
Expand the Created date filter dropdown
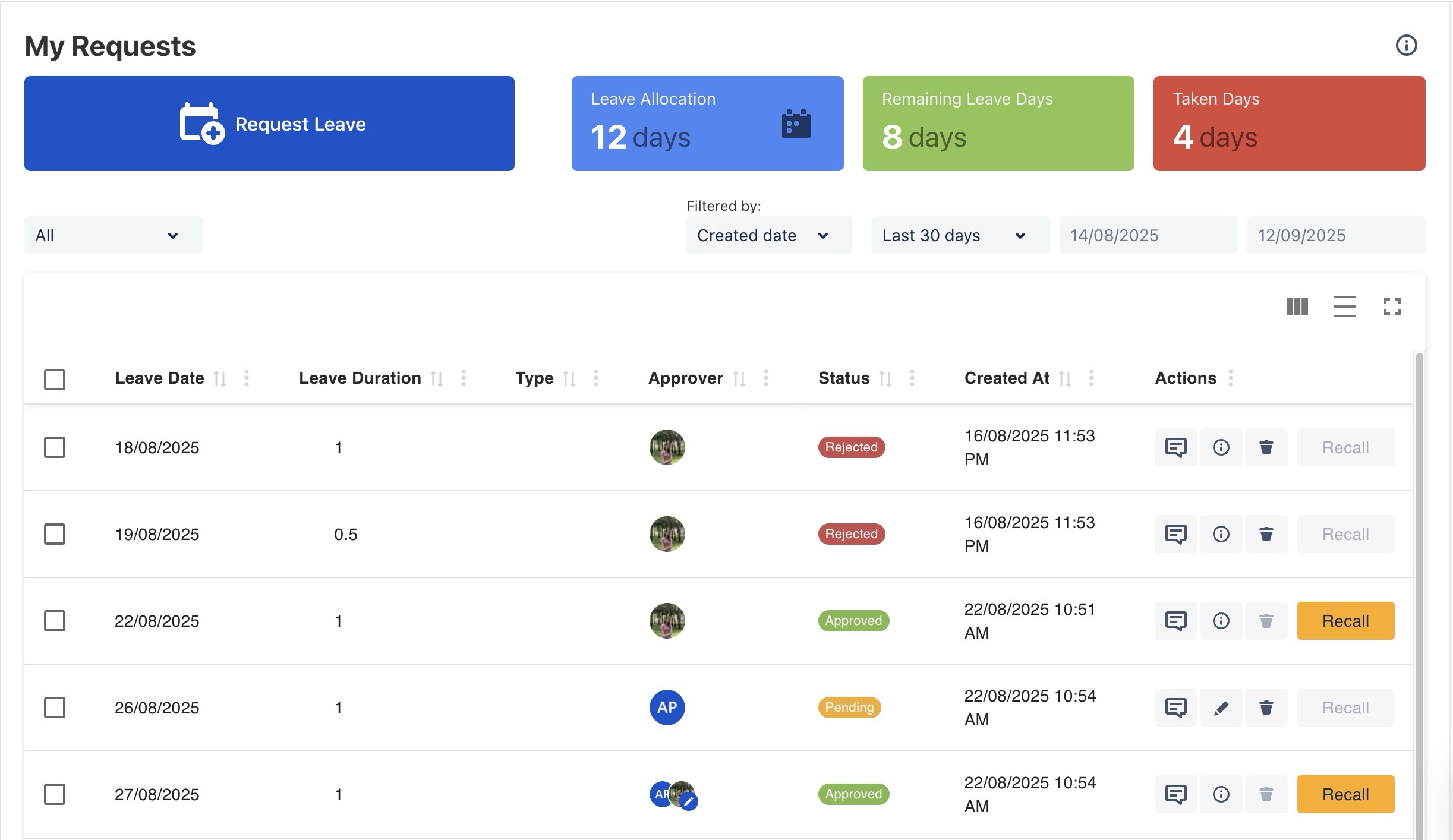click(x=769, y=235)
